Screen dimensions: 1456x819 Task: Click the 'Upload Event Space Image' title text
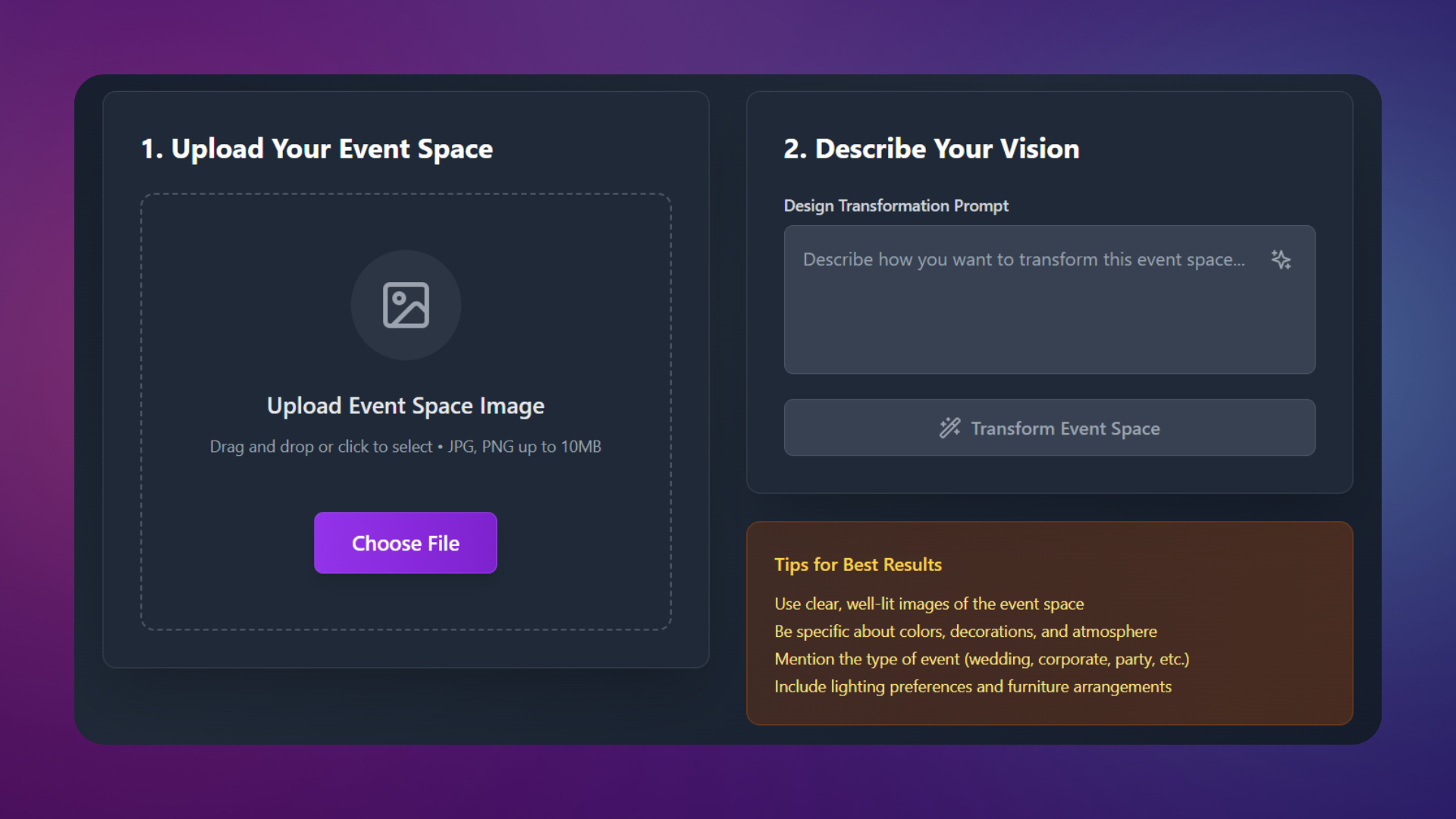[406, 406]
